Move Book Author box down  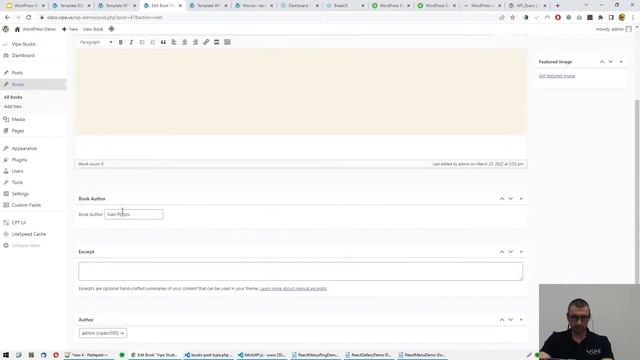(511, 199)
